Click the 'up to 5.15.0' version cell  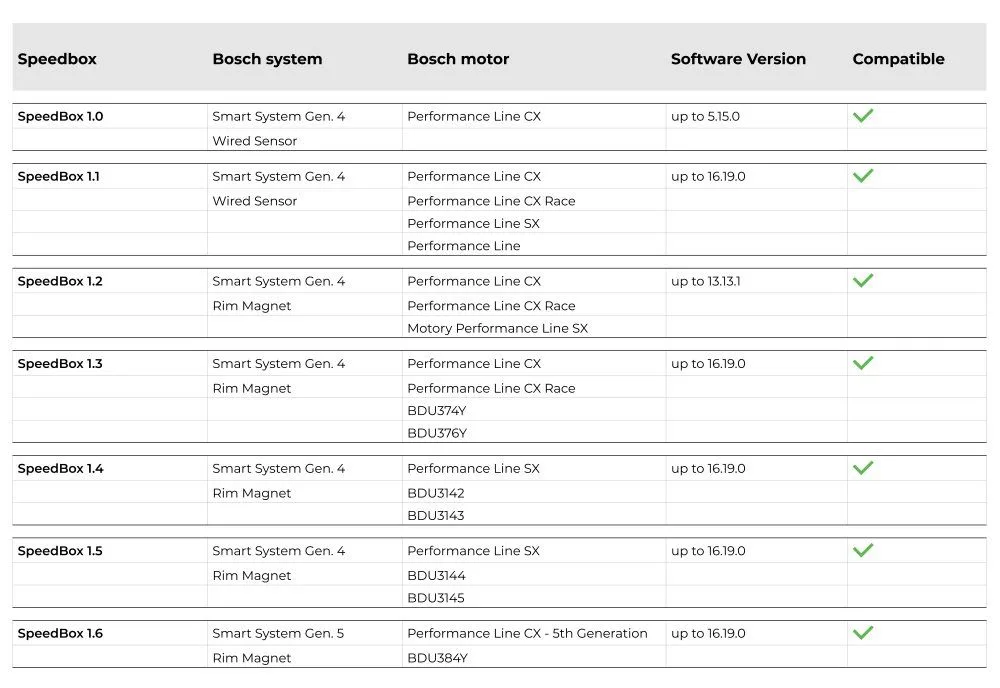(x=705, y=116)
